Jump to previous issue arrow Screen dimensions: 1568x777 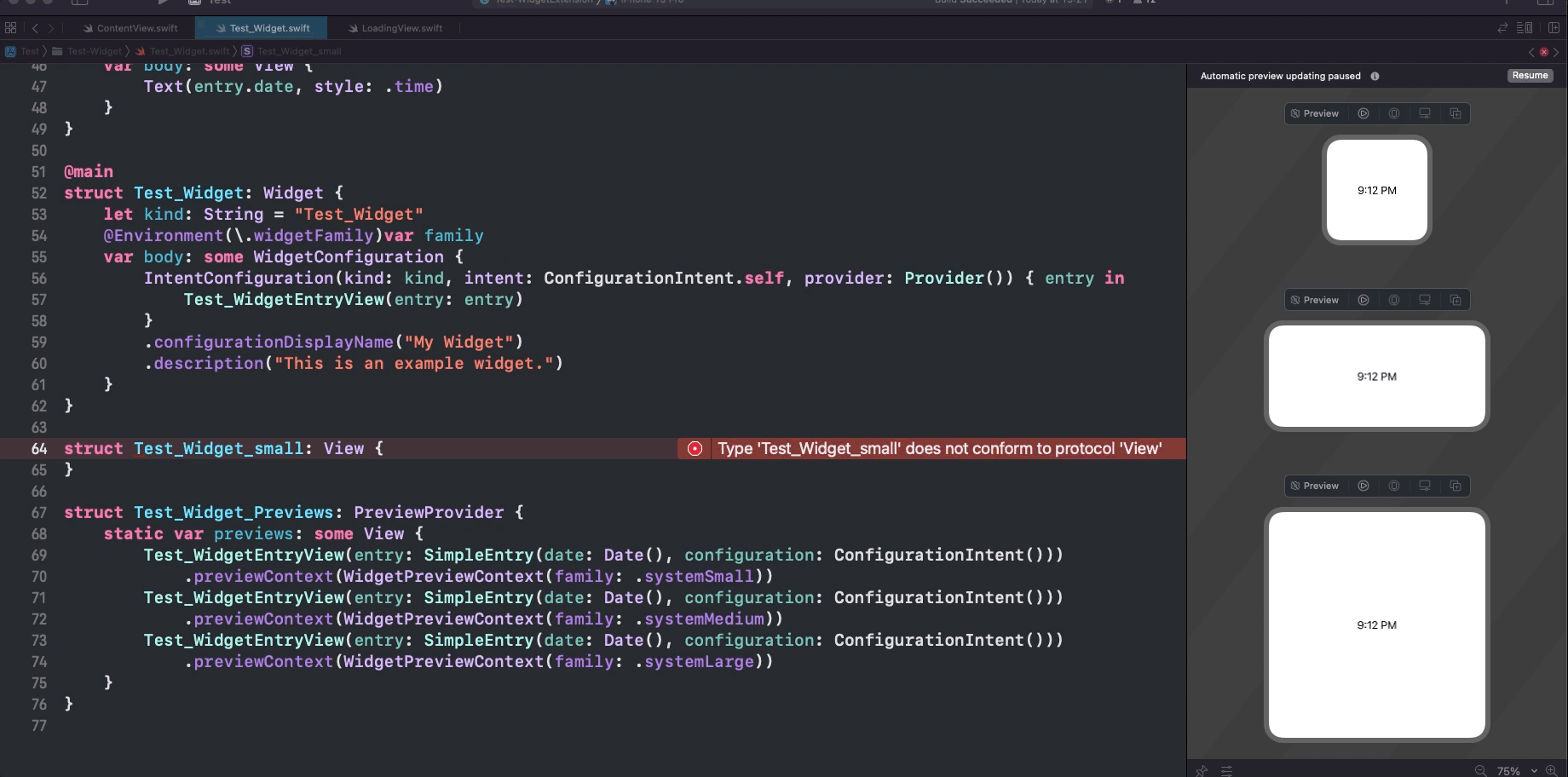coord(1531,52)
